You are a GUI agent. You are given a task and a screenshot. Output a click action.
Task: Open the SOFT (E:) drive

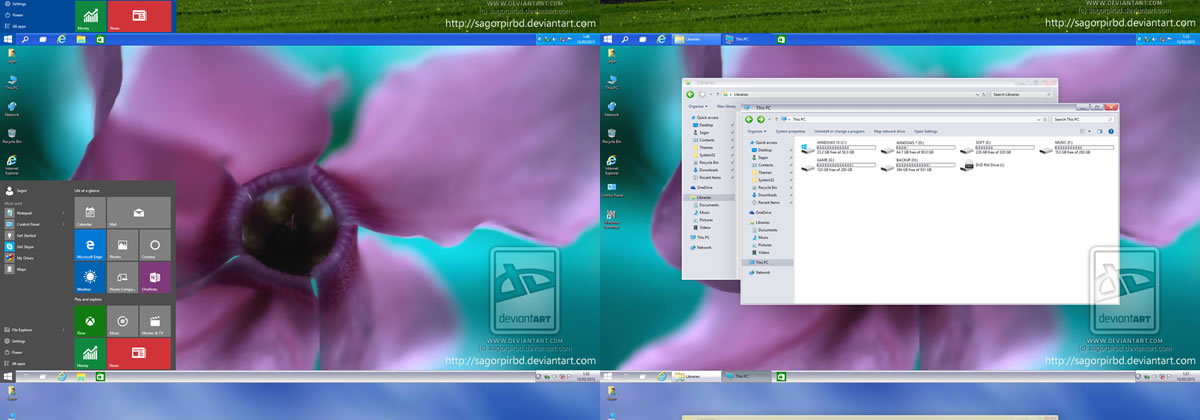[996, 149]
